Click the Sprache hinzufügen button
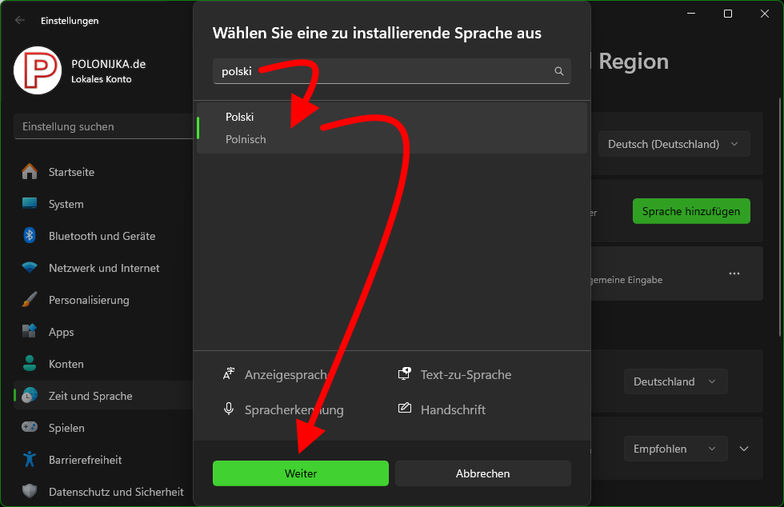 click(690, 211)
